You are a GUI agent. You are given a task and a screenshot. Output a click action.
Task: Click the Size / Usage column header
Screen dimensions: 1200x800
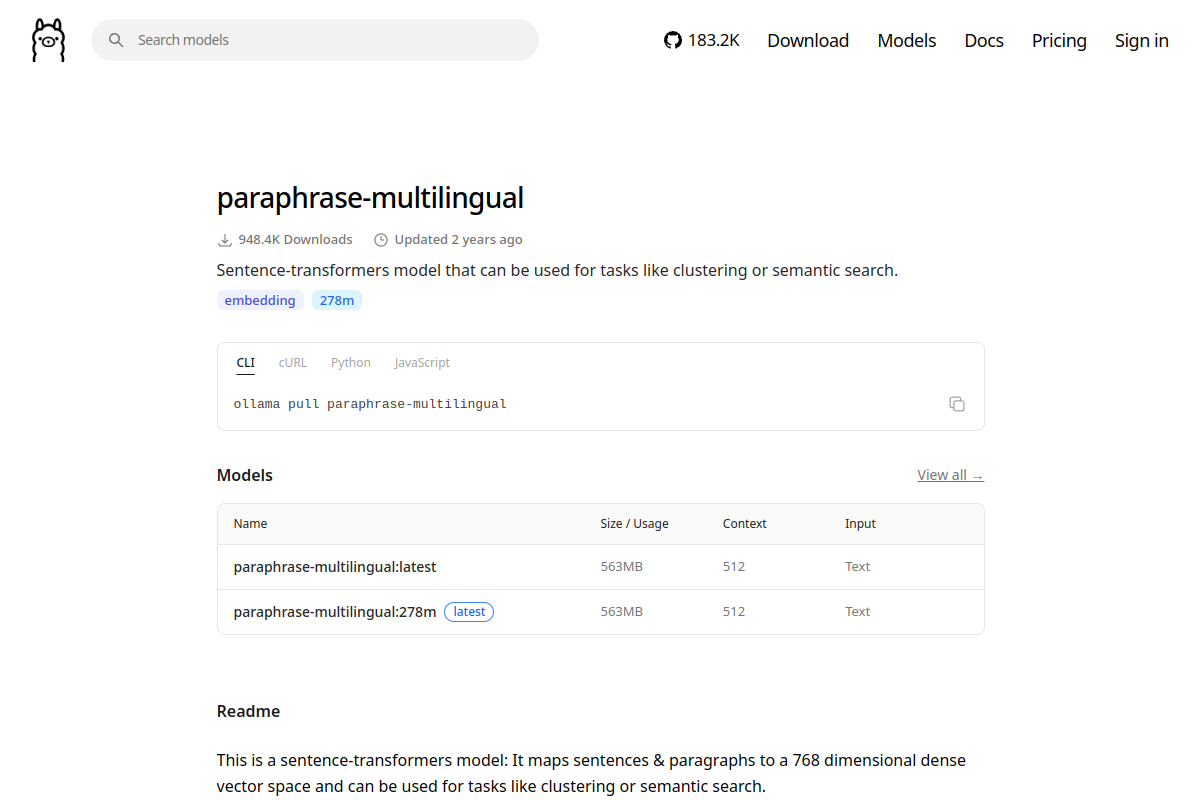(x=634, y=524)
